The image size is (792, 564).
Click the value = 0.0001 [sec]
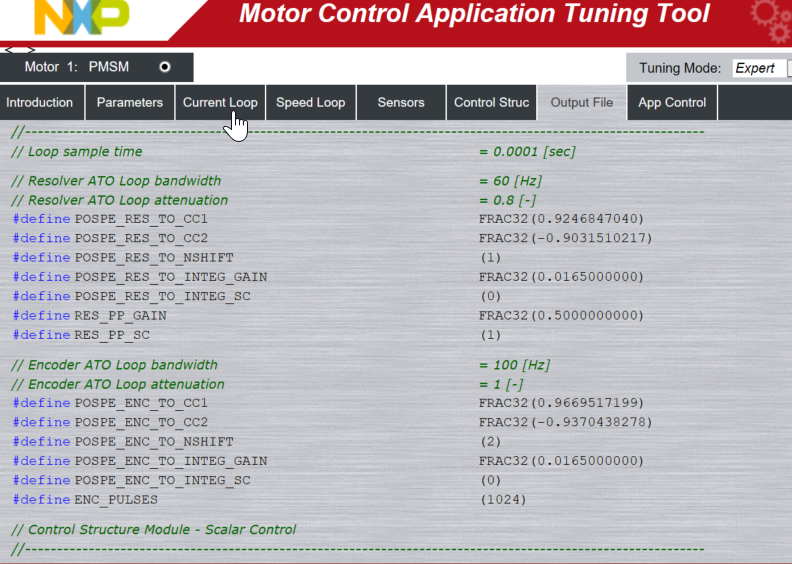click(527, 151)
